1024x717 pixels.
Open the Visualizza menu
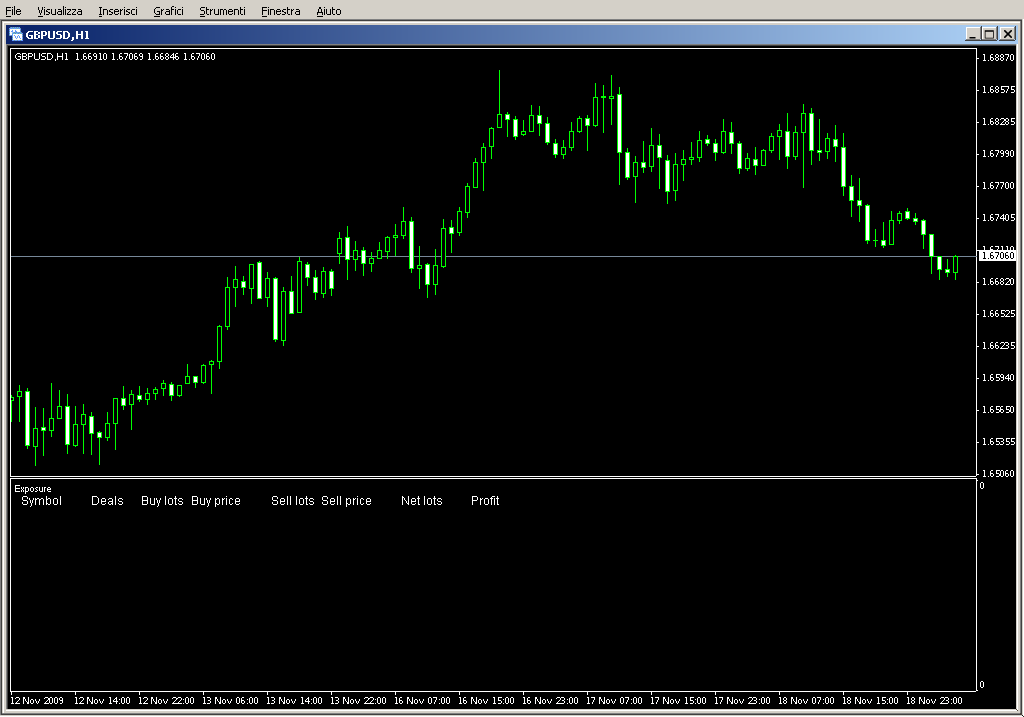pyautogui.click(x=60, y=11)
